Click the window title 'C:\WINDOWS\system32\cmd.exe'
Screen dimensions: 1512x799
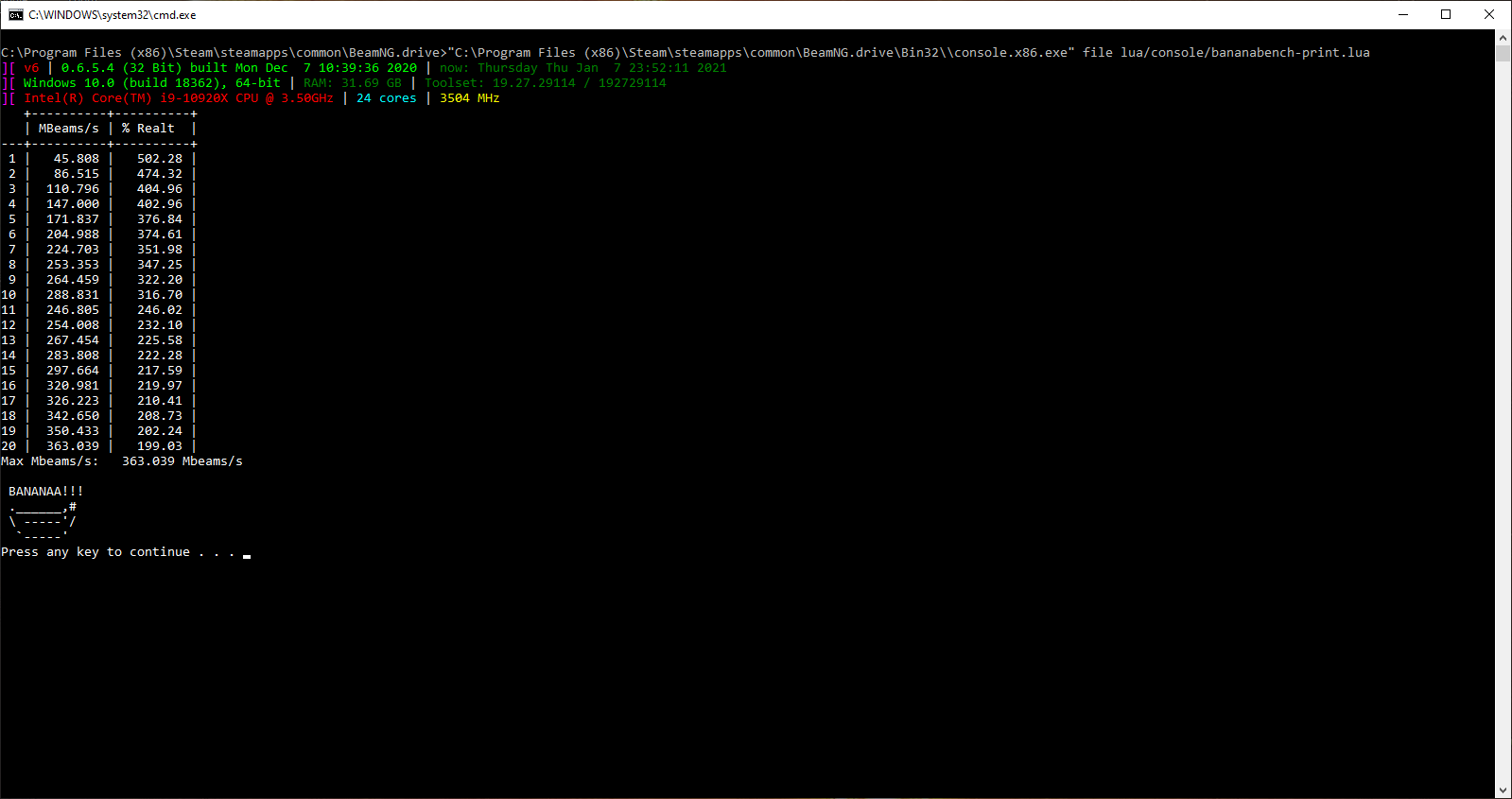(113, 15)
